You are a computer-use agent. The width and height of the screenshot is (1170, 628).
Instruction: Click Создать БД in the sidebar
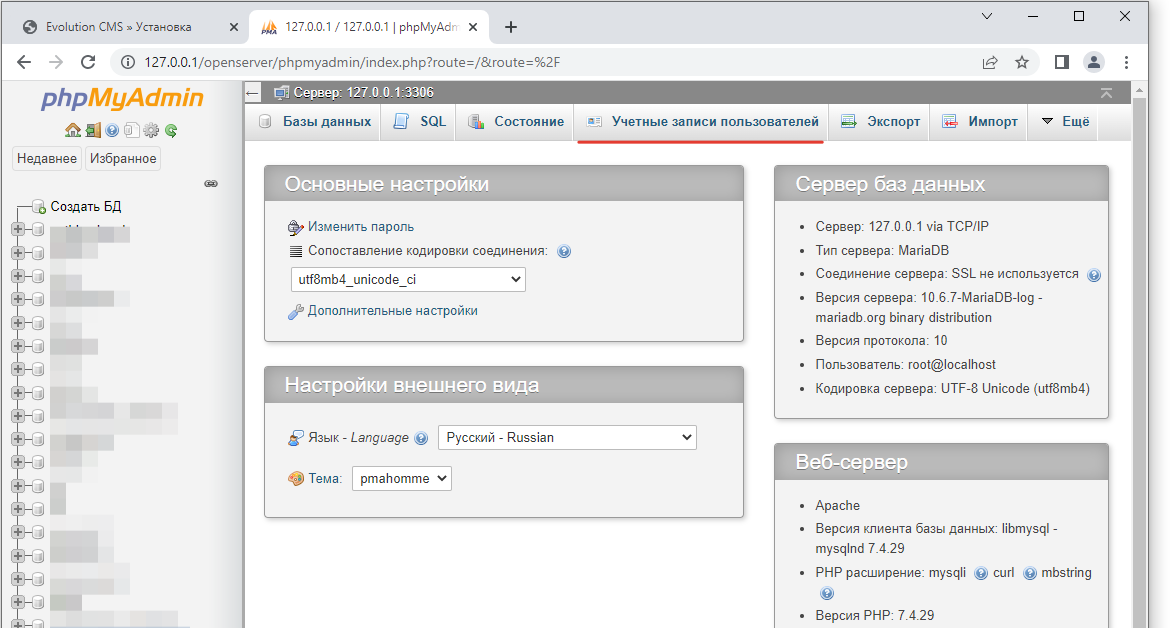[x=88, y=207]
